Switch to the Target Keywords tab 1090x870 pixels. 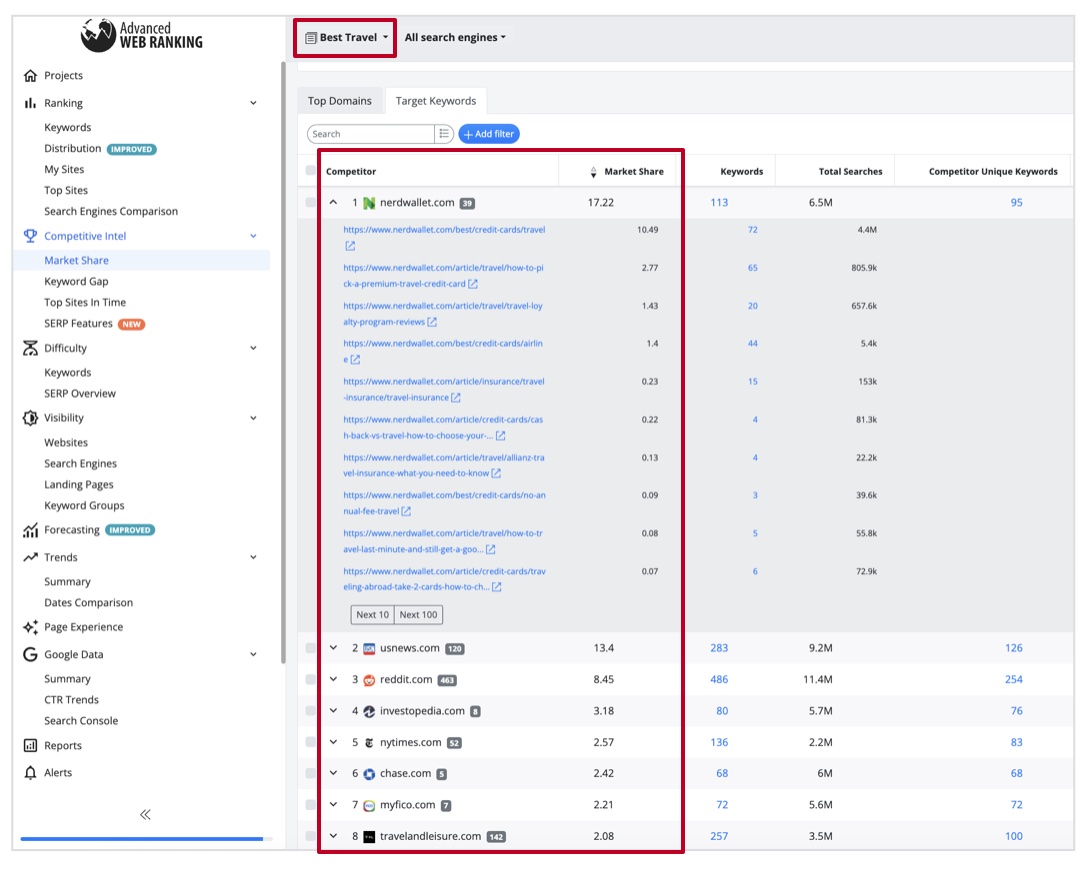(436, 101)
